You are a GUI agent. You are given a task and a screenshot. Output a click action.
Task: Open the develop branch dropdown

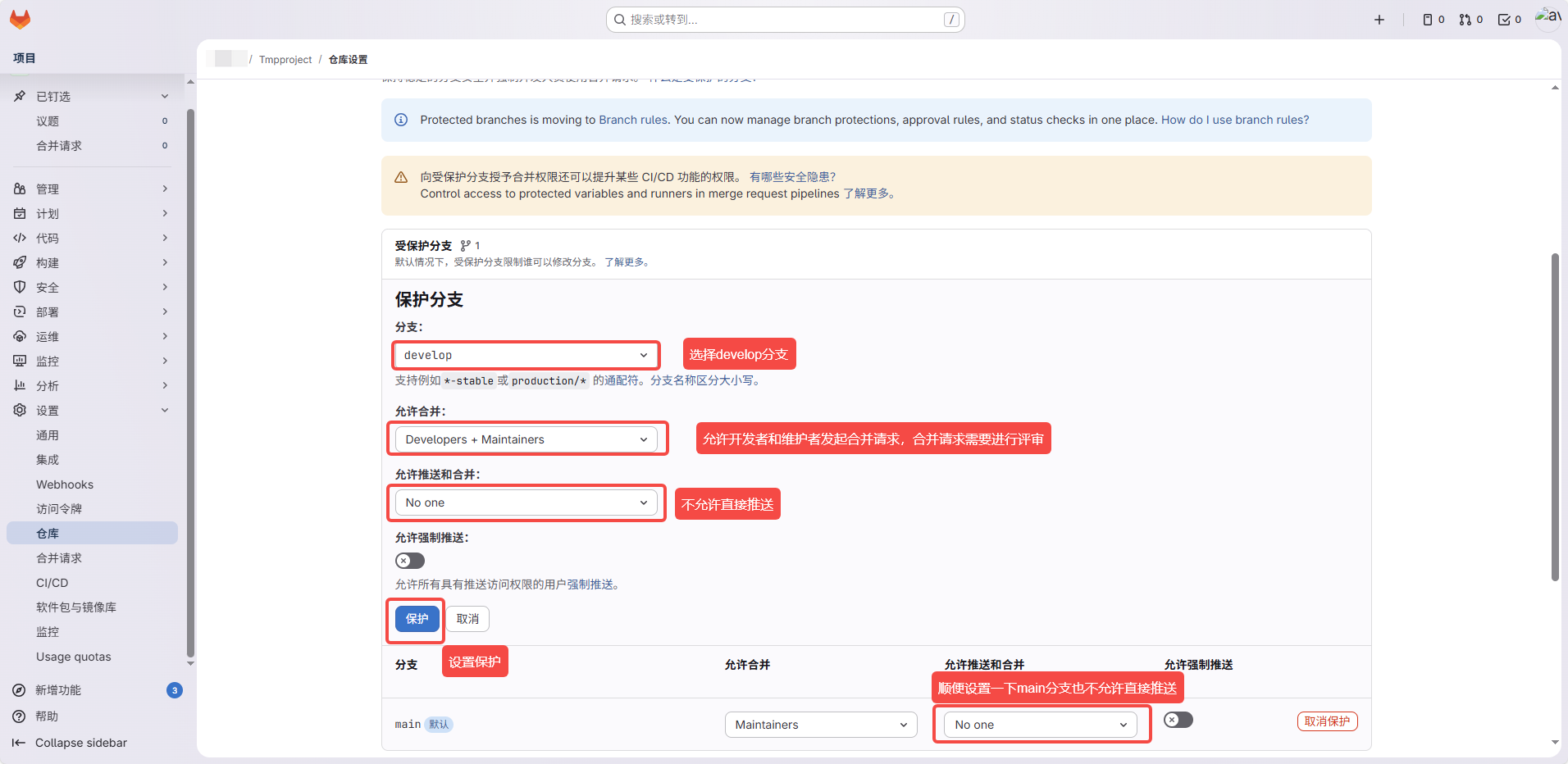click(x=526, y=355)
